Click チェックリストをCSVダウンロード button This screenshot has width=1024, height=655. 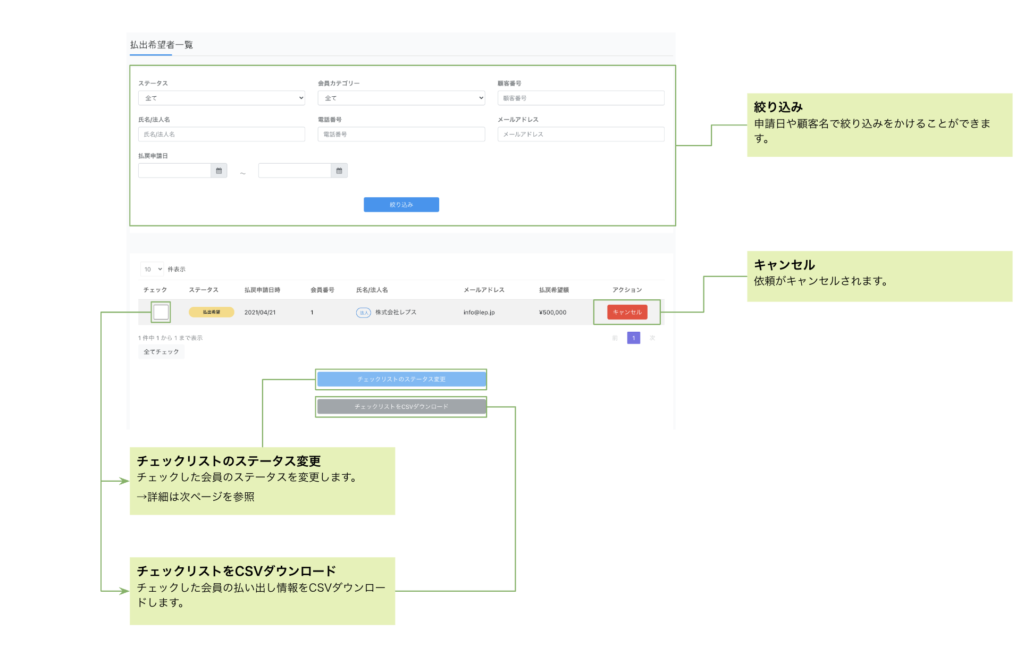401,407
